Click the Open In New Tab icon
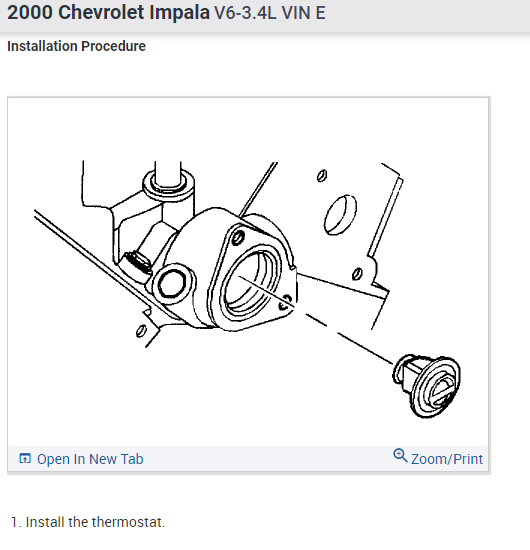 click(x=25, y=458)
